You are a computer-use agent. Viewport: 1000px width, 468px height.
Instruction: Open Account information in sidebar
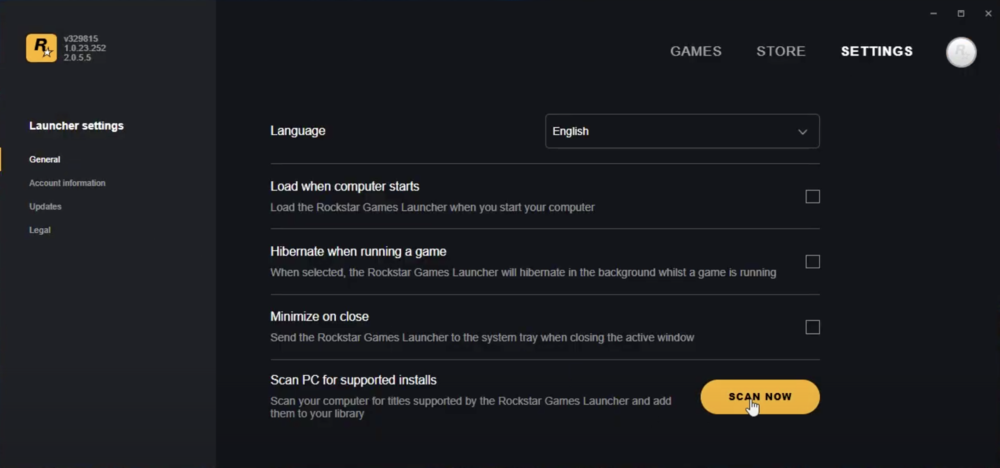[67, 183]
